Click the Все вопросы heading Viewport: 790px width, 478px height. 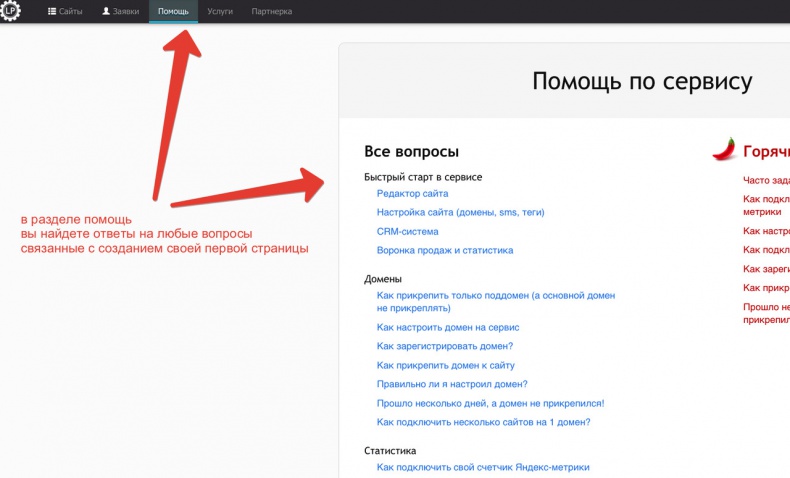(411, 152)
